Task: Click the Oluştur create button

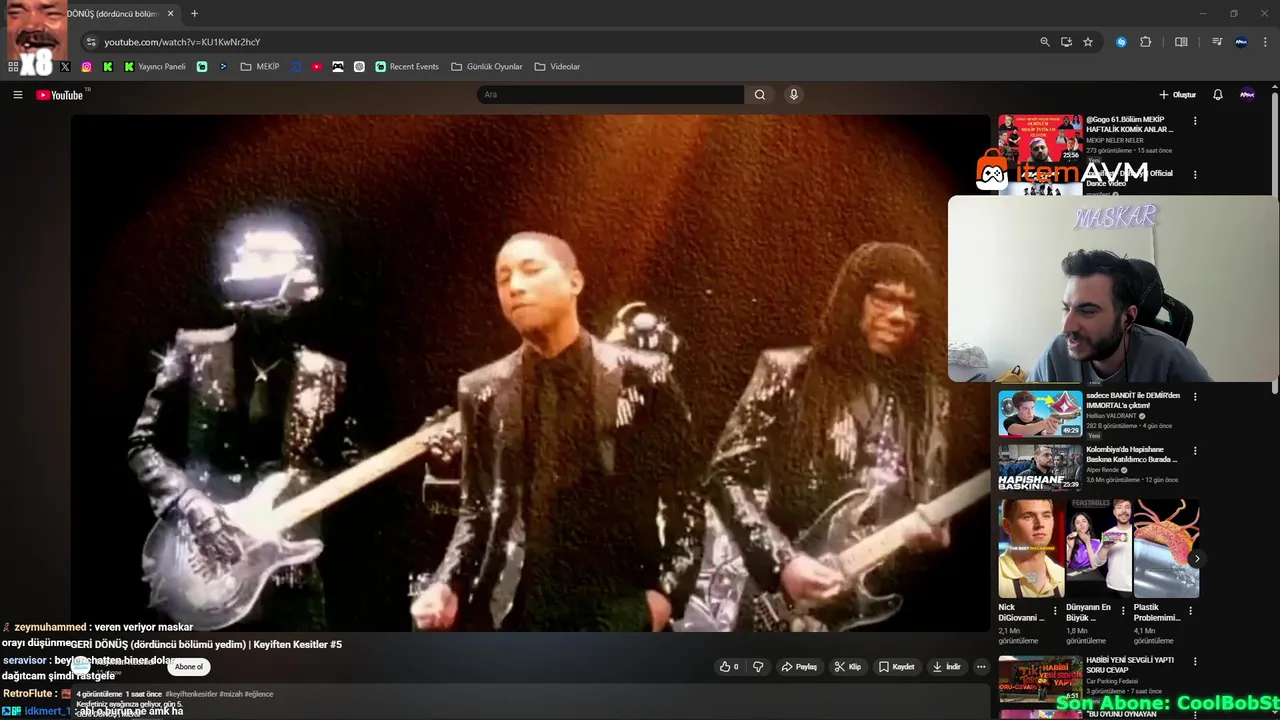Action: click(1178, 95)
